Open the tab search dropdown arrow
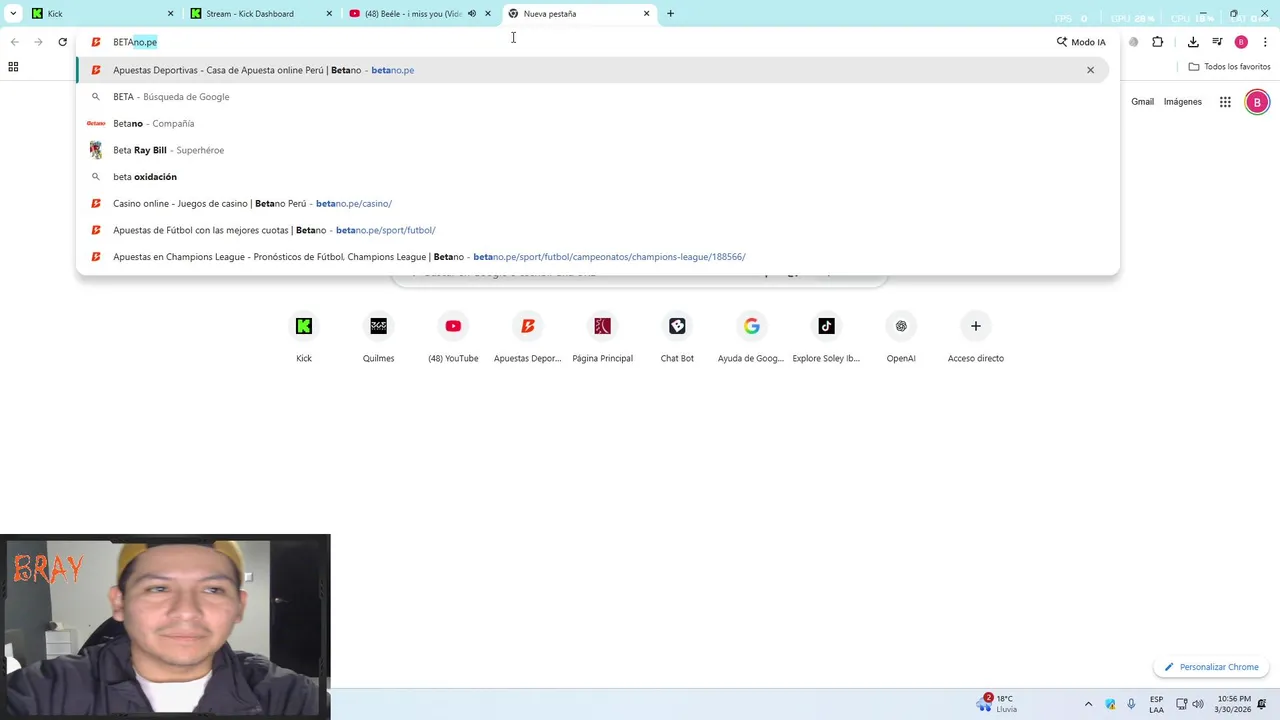 click(x=13, y=14)
